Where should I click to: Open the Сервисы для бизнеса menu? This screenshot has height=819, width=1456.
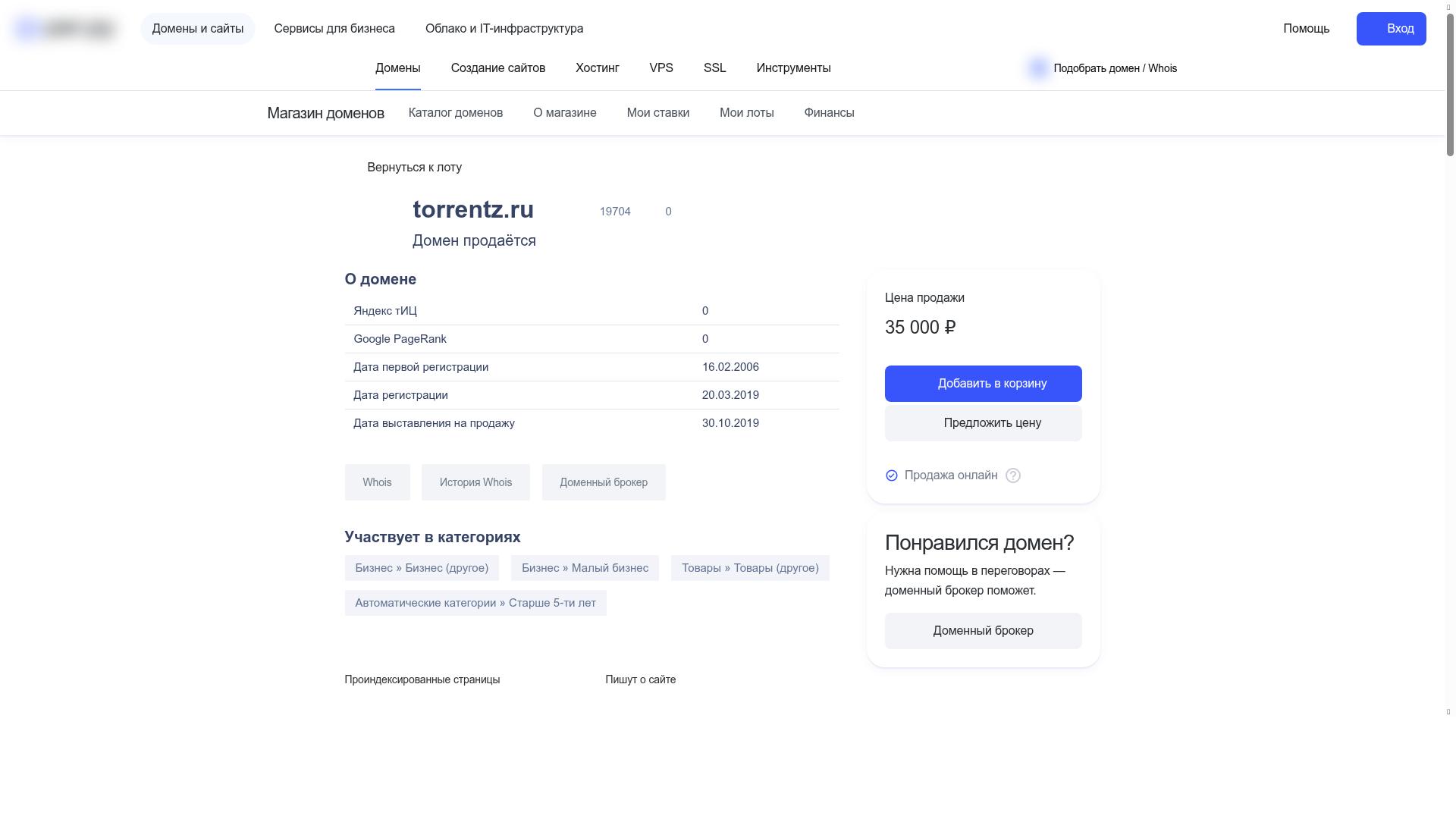[x=334, y=28]
